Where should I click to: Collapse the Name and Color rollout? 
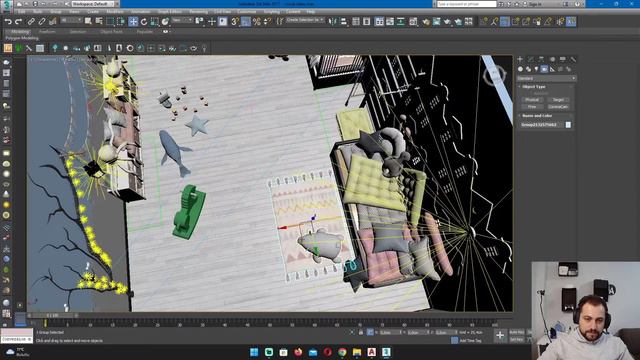537,116
